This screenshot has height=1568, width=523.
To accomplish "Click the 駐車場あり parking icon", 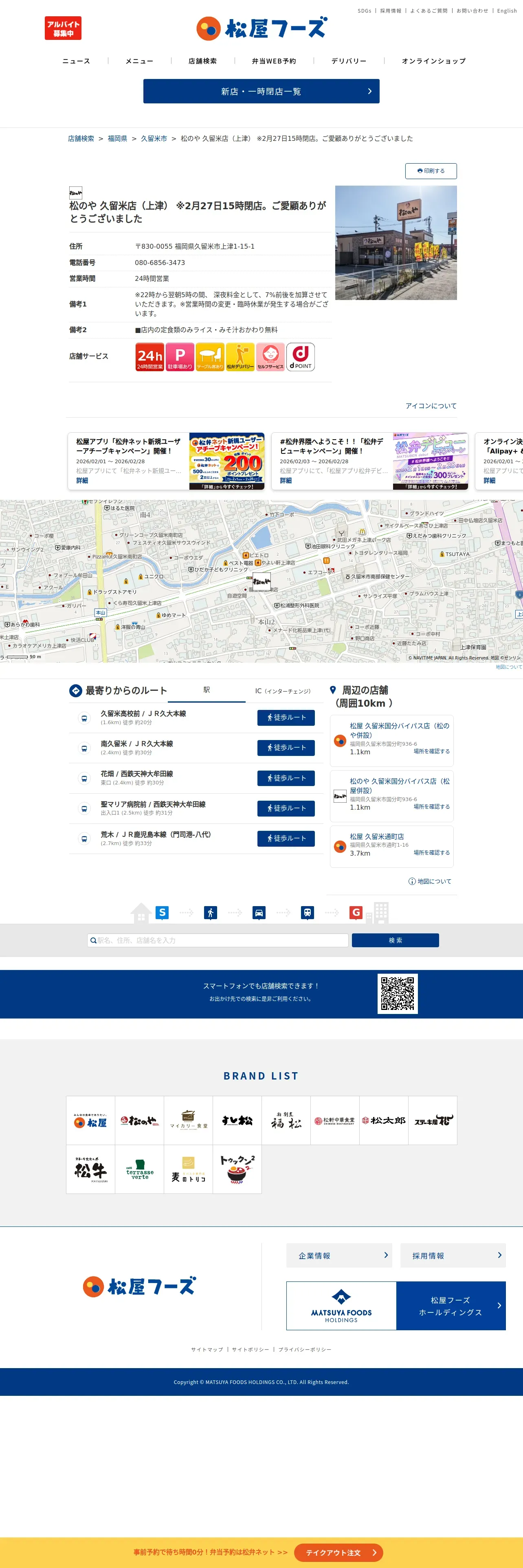I will 180,357.
